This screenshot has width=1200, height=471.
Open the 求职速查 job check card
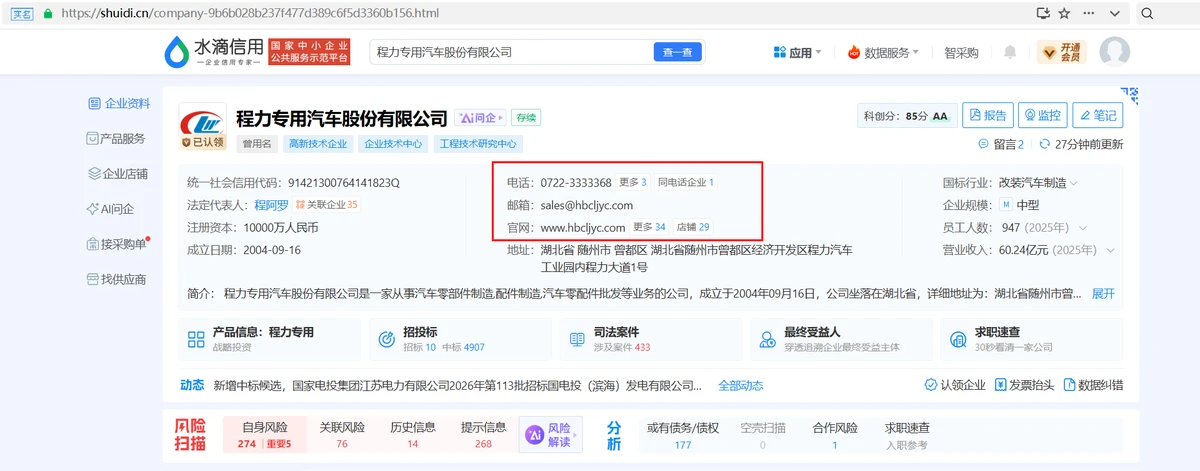[1032, 340]
